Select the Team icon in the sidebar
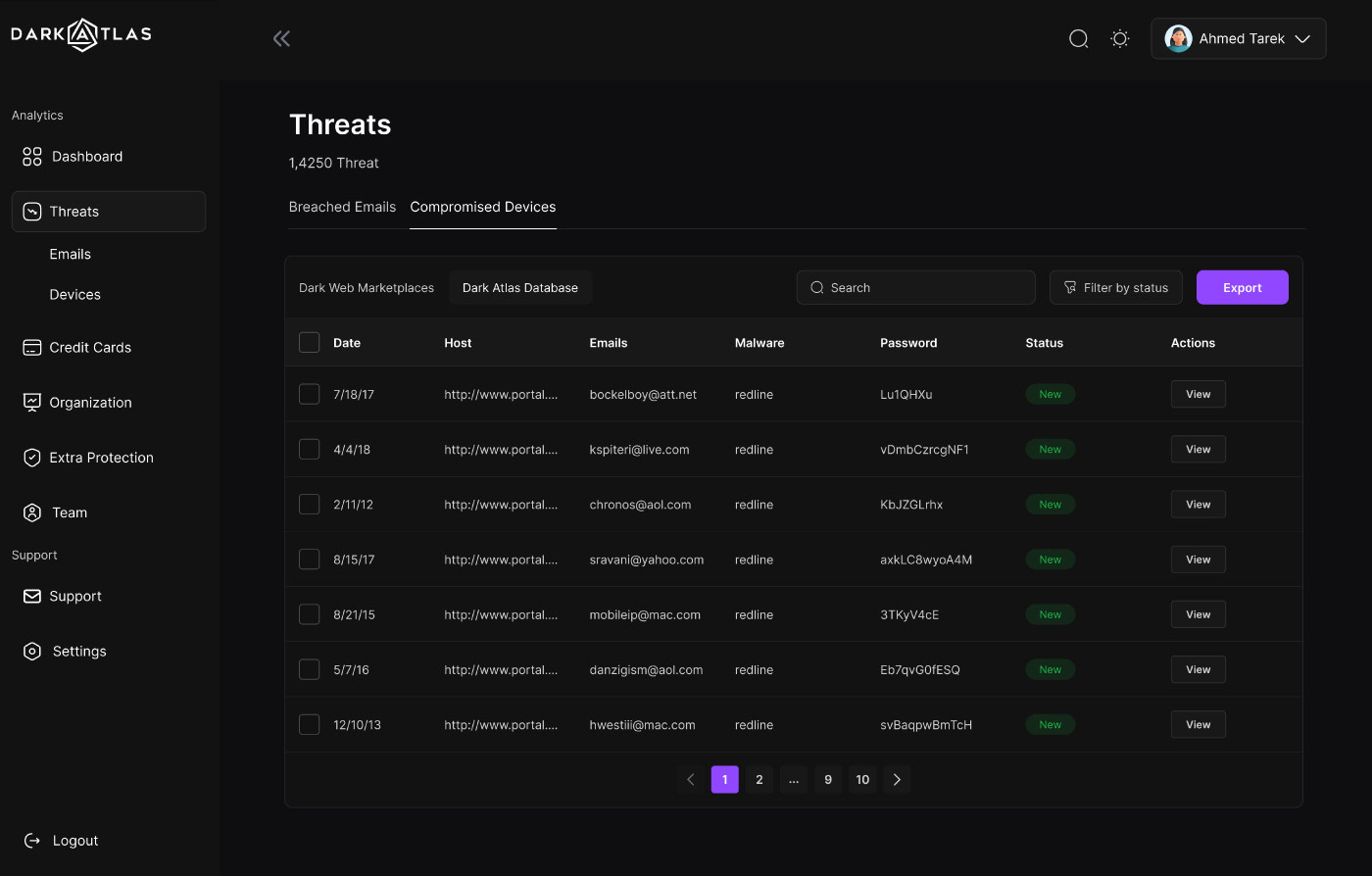 click(x=30, y=512)
